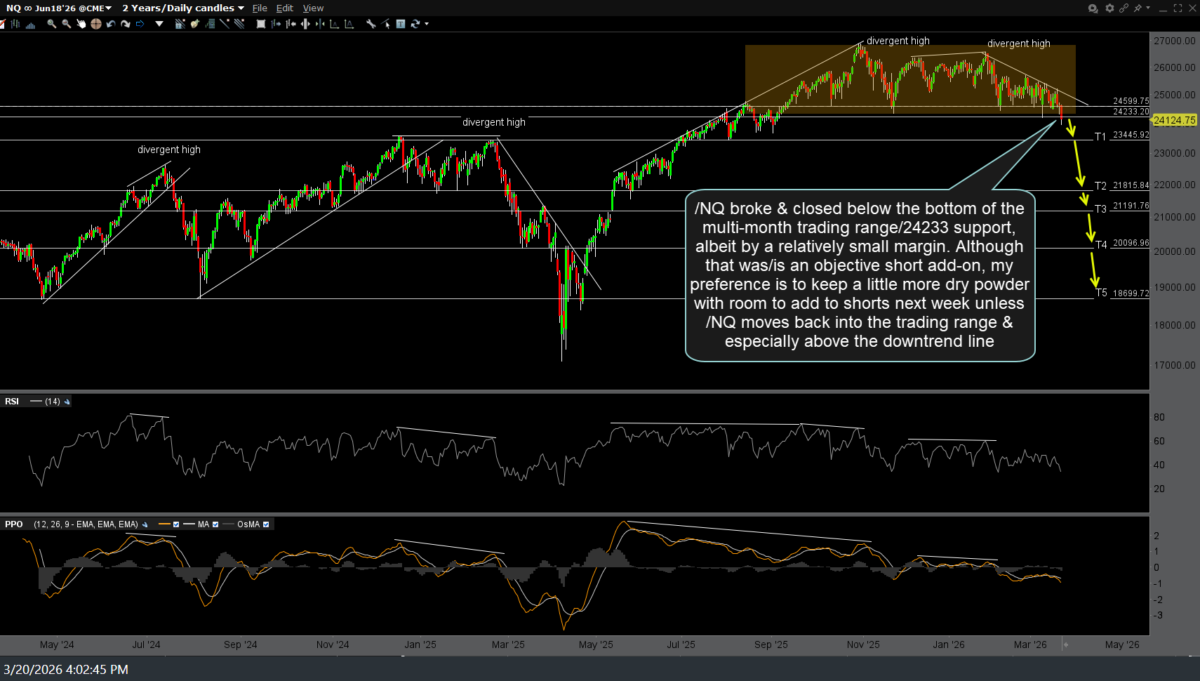Select the crosshair cursor tool
Image resolution: width=1200 pixels, height=681 pixels.
pos(96,23)
